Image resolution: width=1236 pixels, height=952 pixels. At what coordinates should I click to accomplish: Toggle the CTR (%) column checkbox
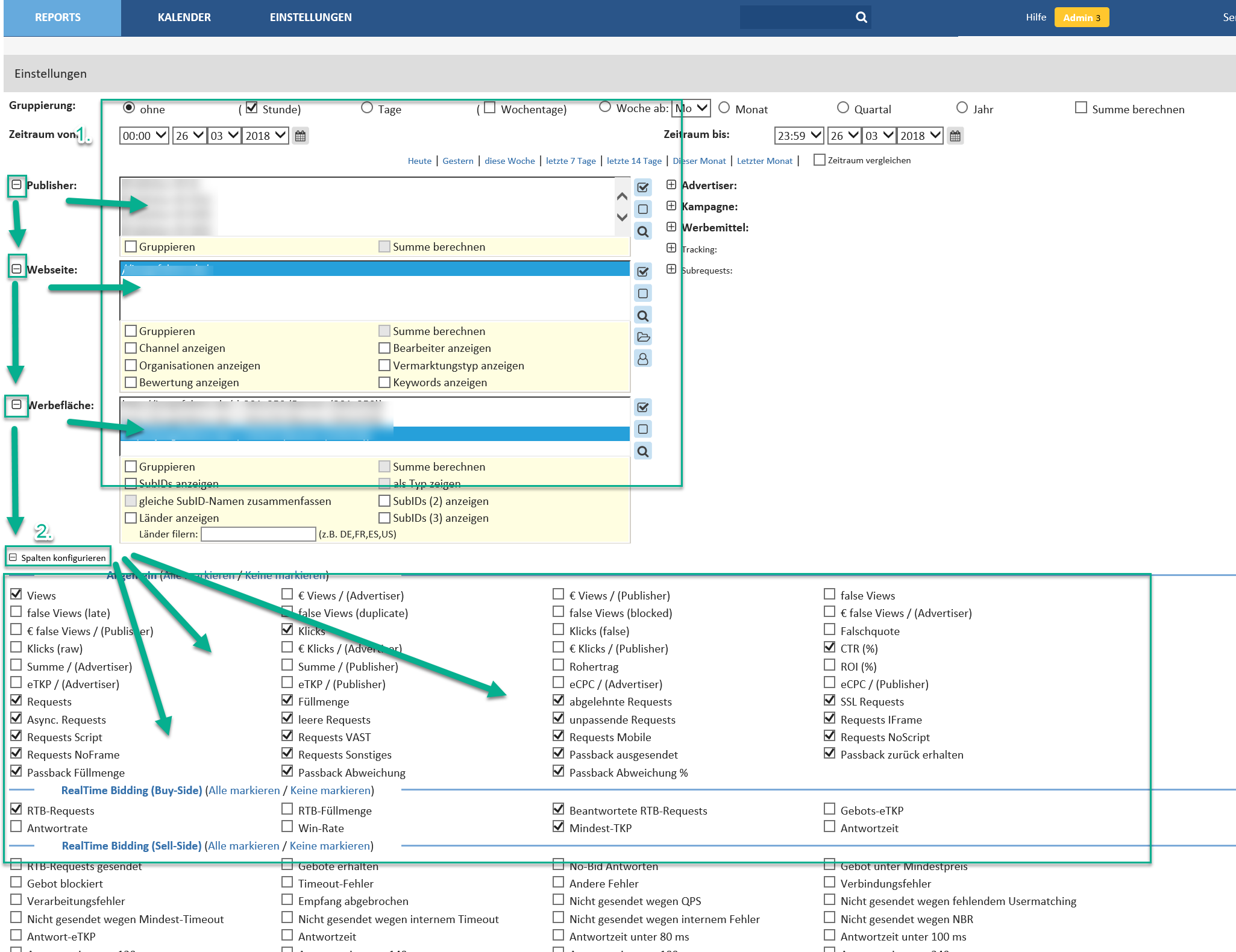tap(830, 648)
